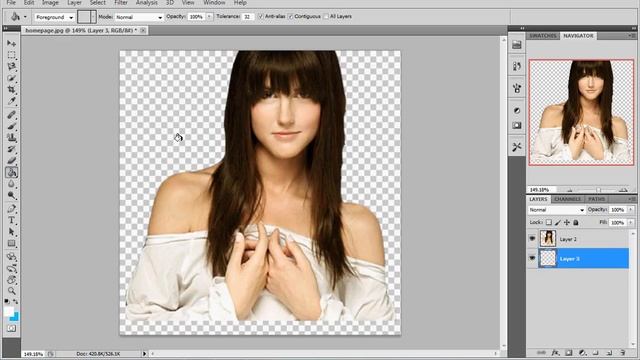Switch to the Channels tab
Image resolution: width=640 pixels, height=360 pixels.
[x=568, y=199]
